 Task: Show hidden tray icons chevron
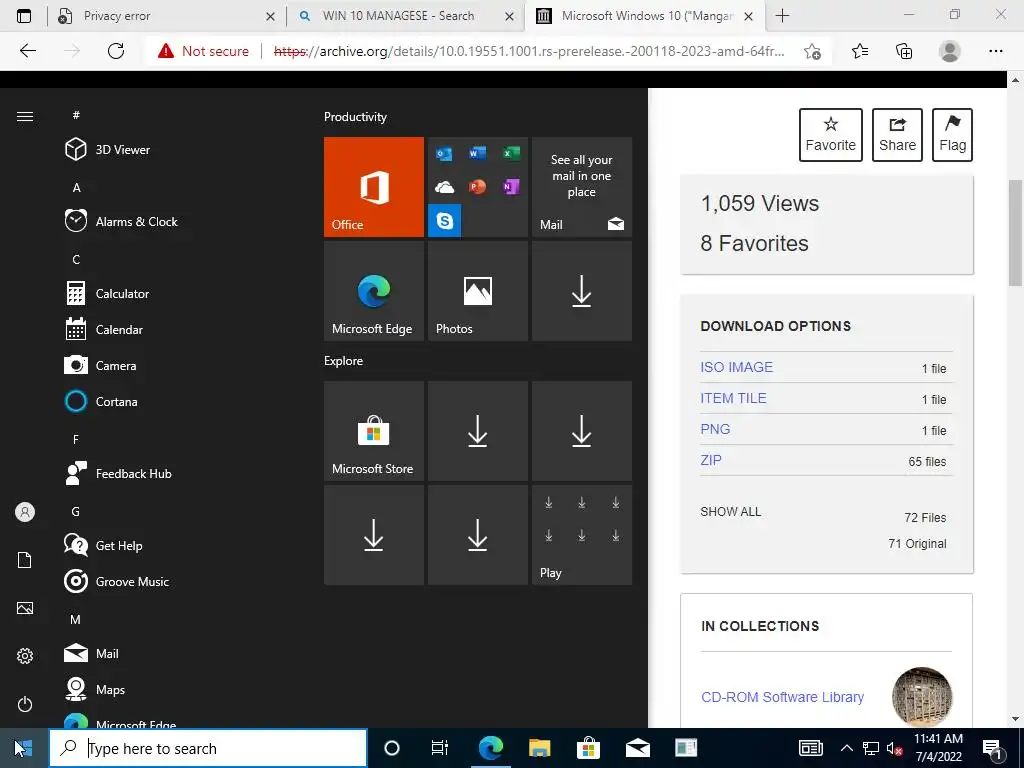846,748
